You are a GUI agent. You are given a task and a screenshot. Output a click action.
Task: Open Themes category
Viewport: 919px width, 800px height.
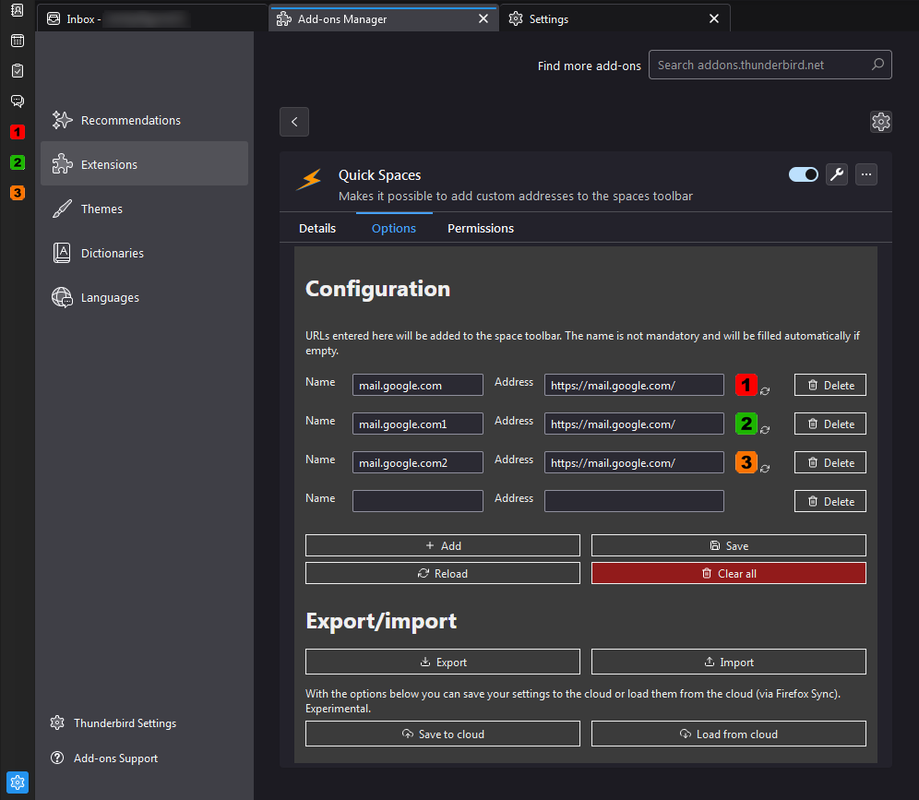[x=144, y=209]
